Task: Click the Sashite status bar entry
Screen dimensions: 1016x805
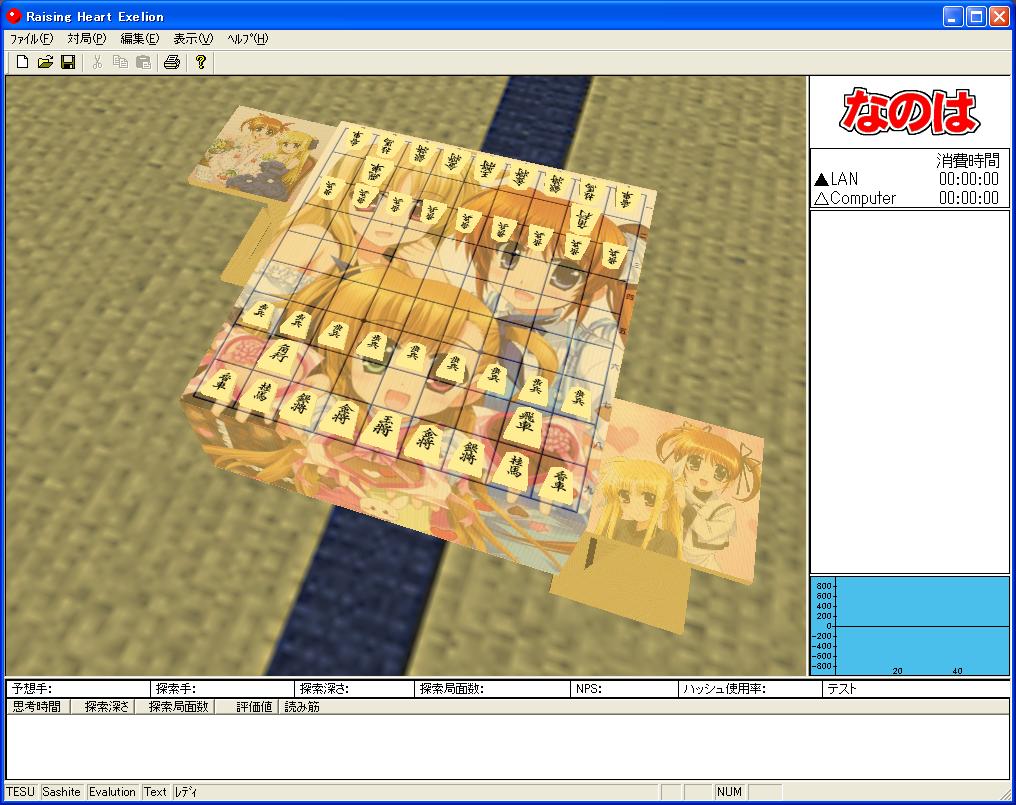Action: [x=62, y=792]
